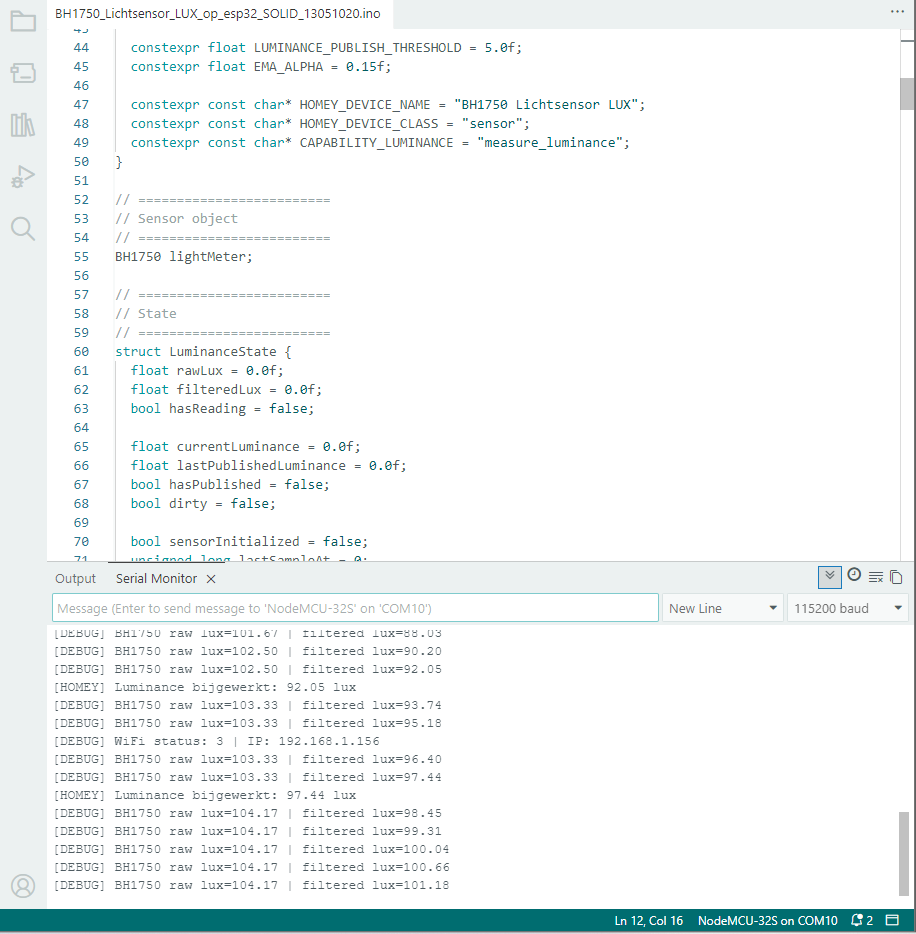Click log line with filtered lux=98.45
916x934 pixels.
(248, 813)
